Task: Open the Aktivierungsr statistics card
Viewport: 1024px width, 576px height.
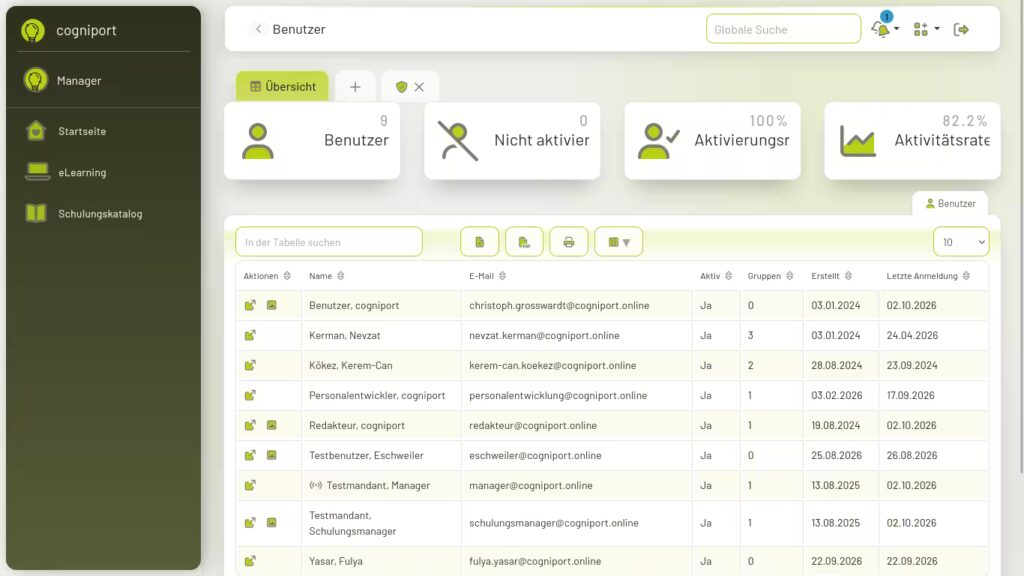Action: [712, 140]
